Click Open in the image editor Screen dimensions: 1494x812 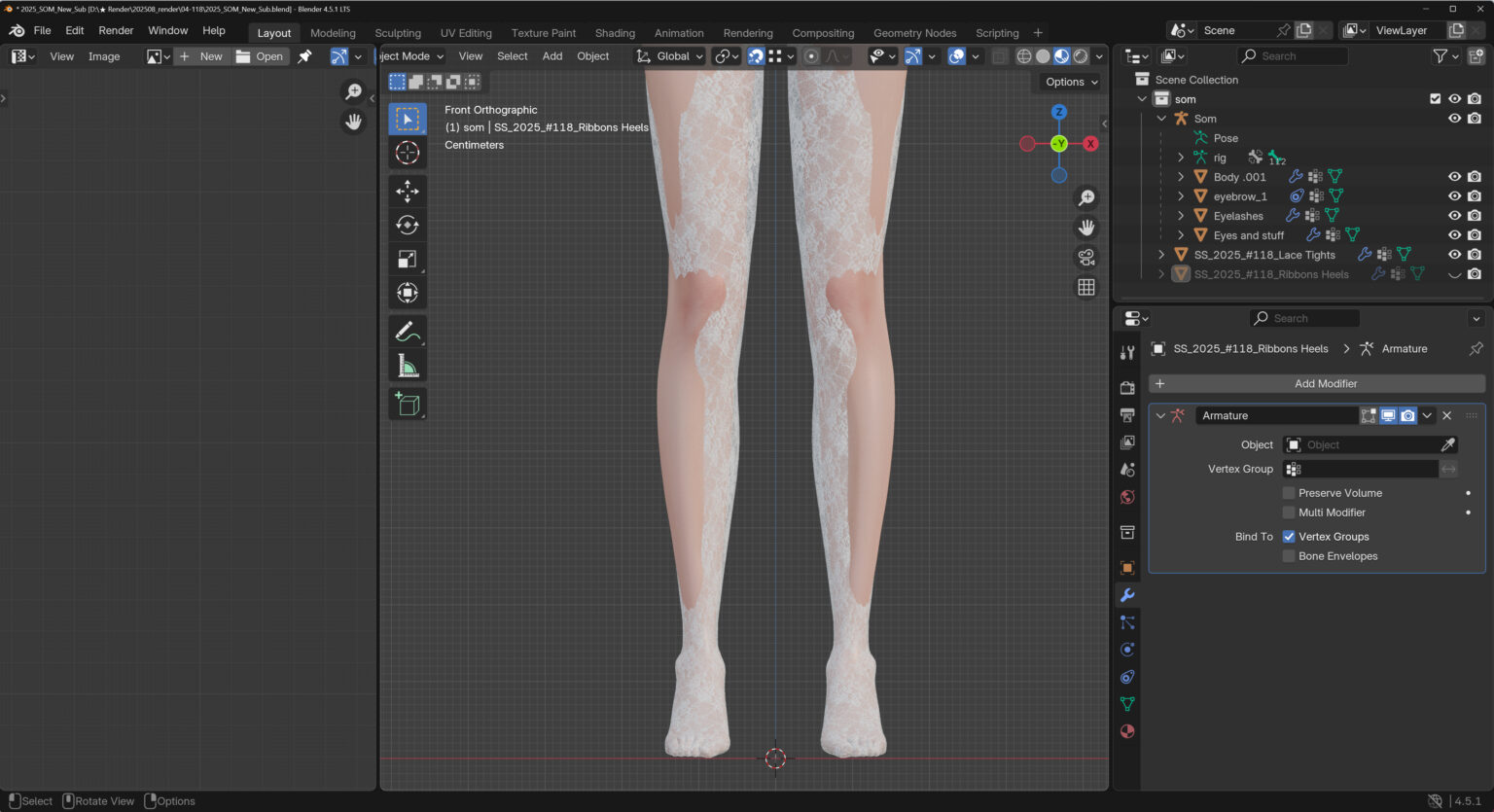(x=261, y=56)
